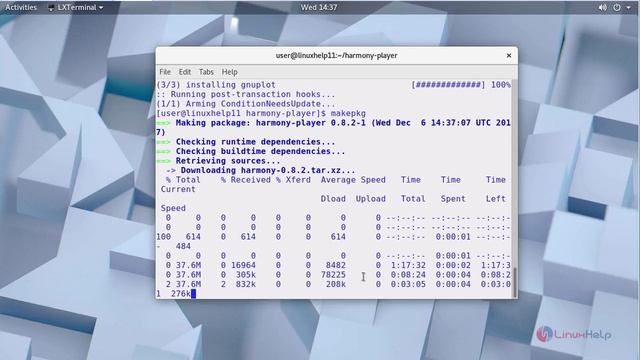Click '(3/3) installing gnuplot' text
The height and width of the screenshot is (360, 640).
click(216, 85)
